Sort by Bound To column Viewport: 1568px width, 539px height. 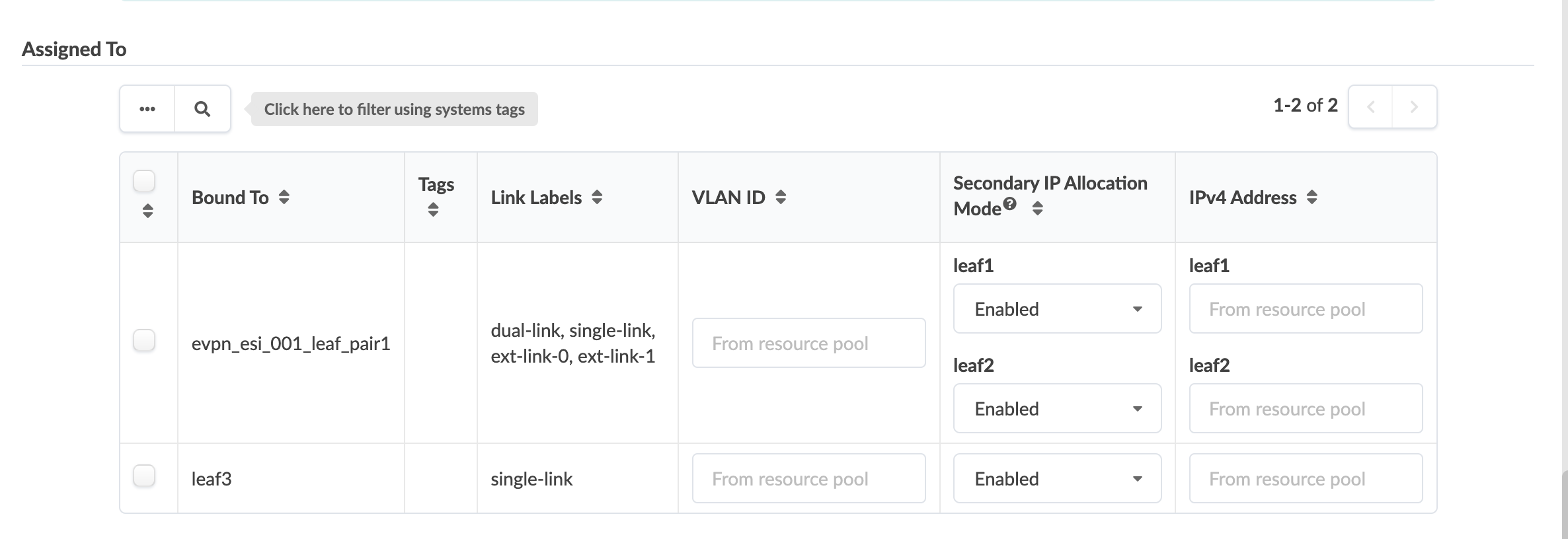pos(284,198)
